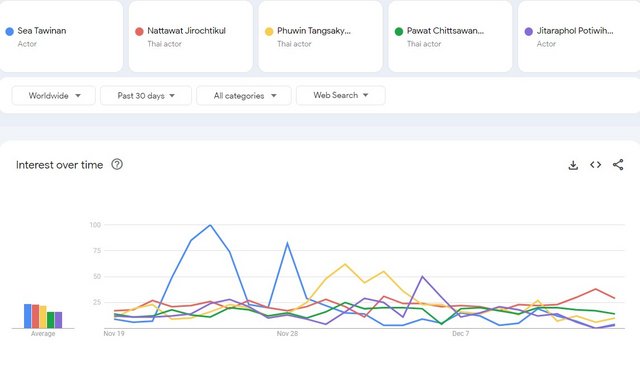Click the Nov 19 axis label

114,333
